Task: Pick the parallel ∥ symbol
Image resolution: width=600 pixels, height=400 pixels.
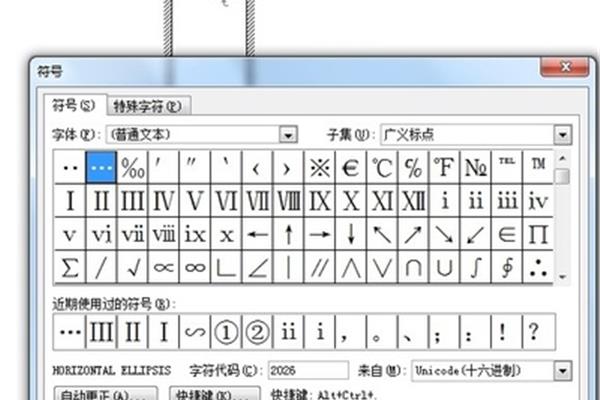Action: [x=320, y=267]
